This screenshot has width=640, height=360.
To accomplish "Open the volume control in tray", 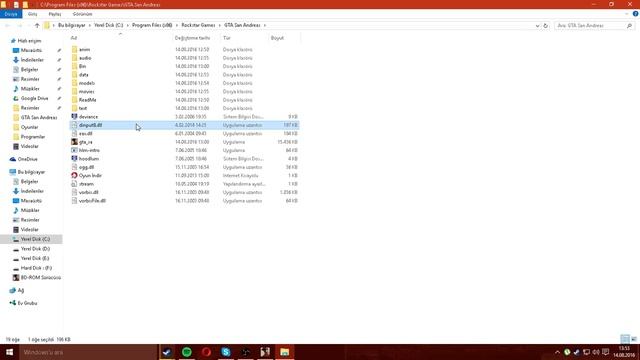I will coord(596,352).
